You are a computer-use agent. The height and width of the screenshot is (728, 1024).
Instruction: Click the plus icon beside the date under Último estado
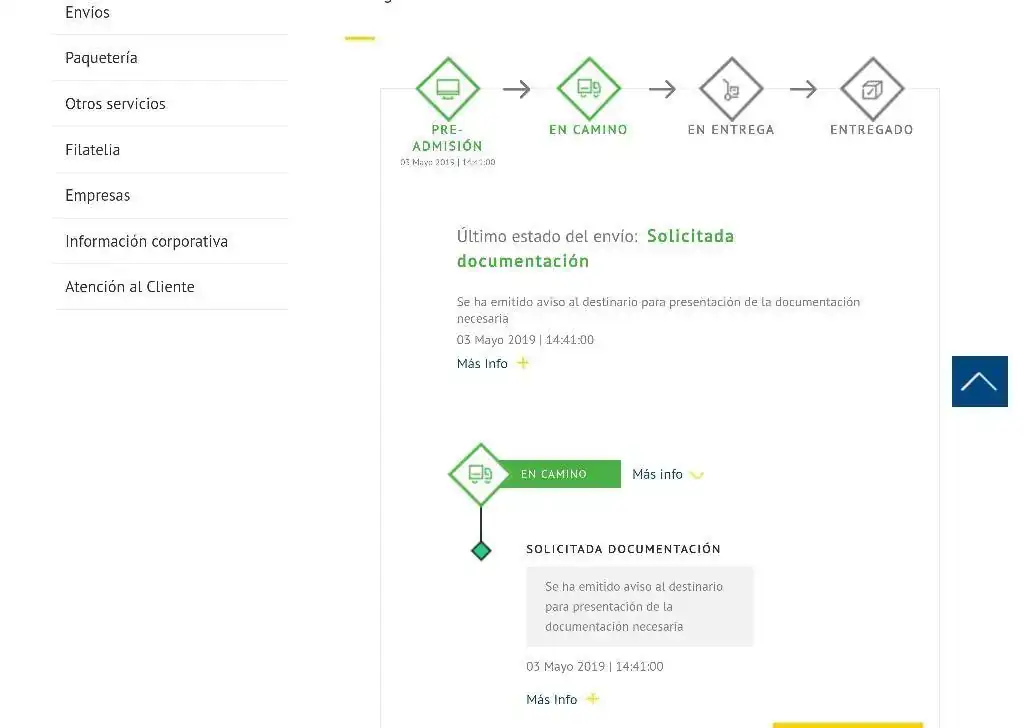523,363
